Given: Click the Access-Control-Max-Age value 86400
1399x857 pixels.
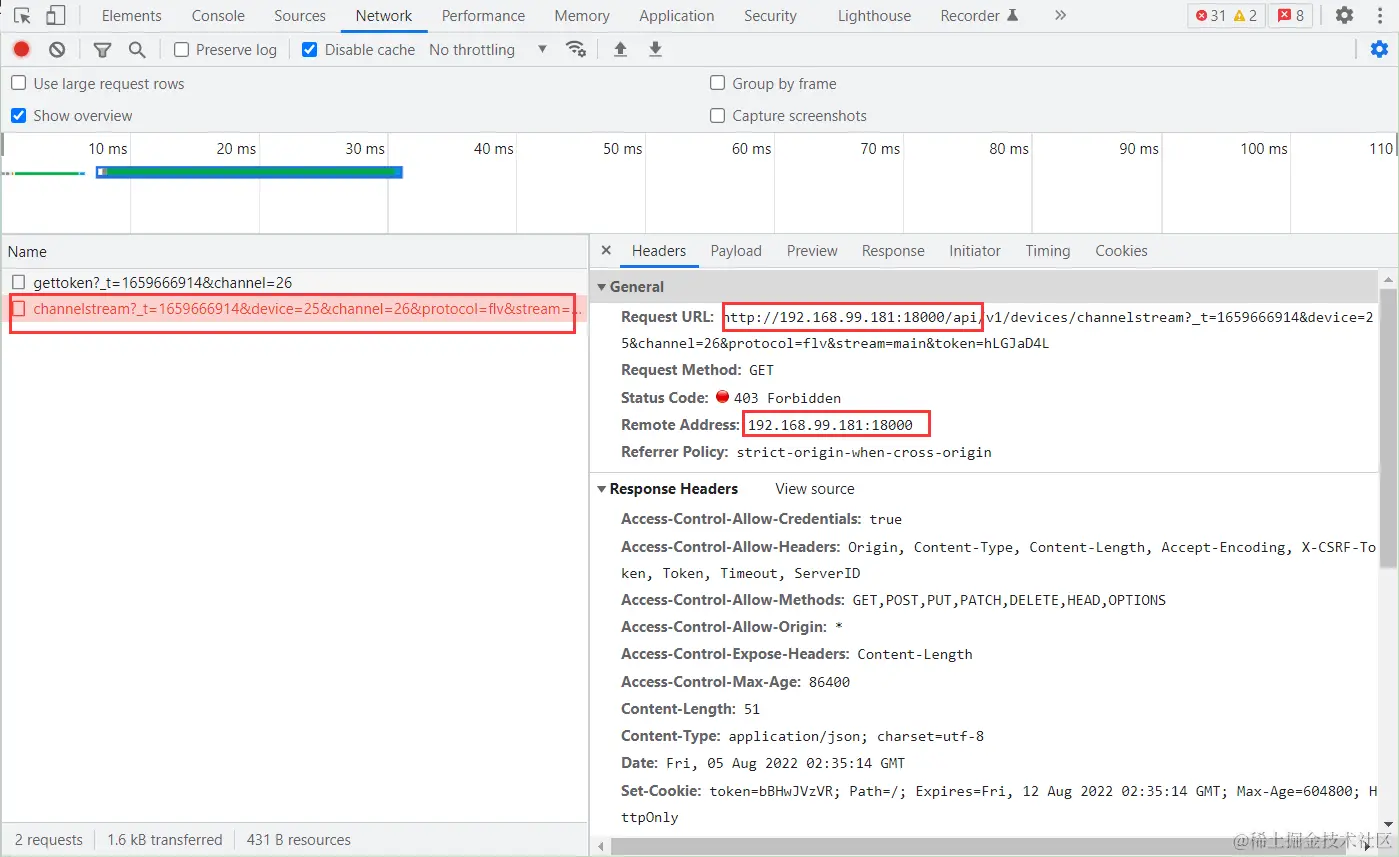Looking at the screenshot, I should 829,682.
